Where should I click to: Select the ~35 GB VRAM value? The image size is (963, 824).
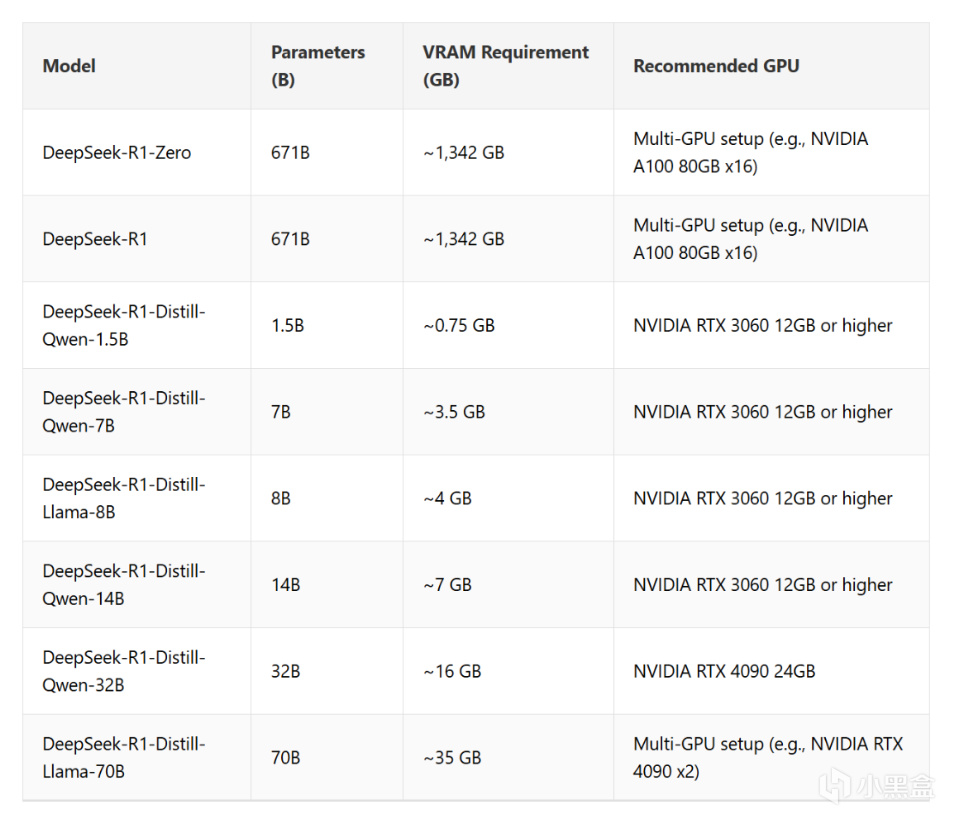pyautogui.click(x=452, y=758)
